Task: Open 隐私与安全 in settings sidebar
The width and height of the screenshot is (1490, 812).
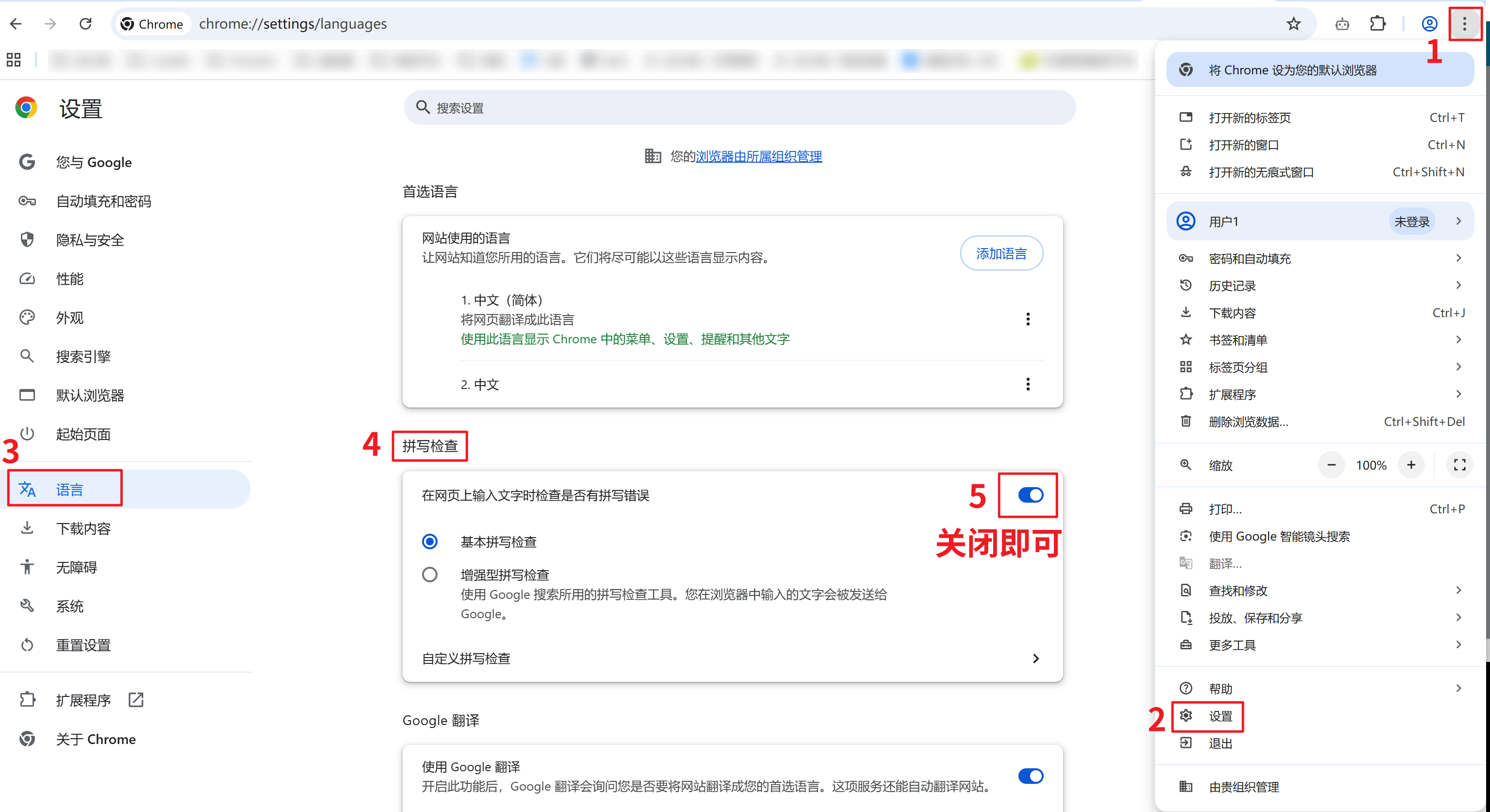Action: click(90, 240)
